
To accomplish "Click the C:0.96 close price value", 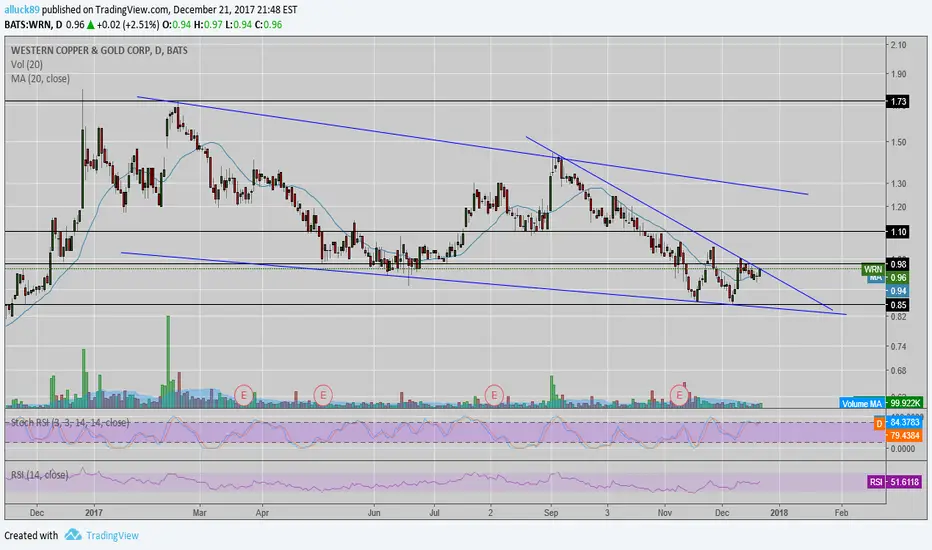I will (269, 24).
